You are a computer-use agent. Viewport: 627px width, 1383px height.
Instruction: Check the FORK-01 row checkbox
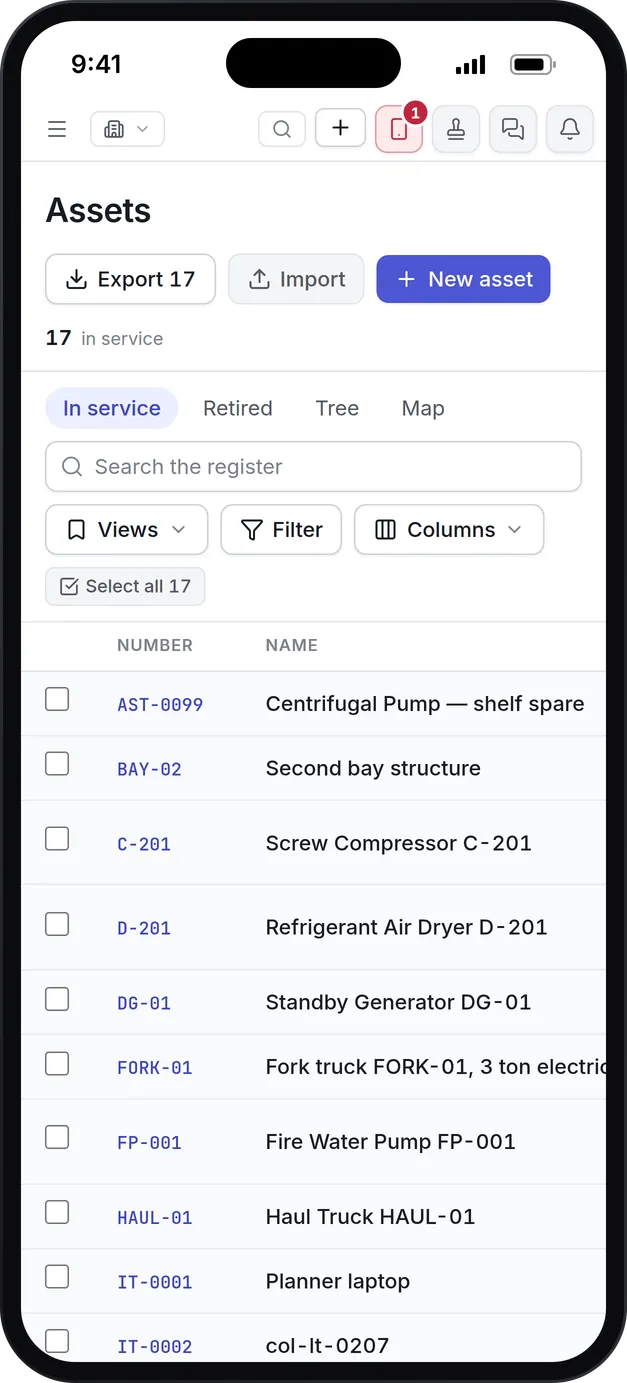pos(57,1063)
